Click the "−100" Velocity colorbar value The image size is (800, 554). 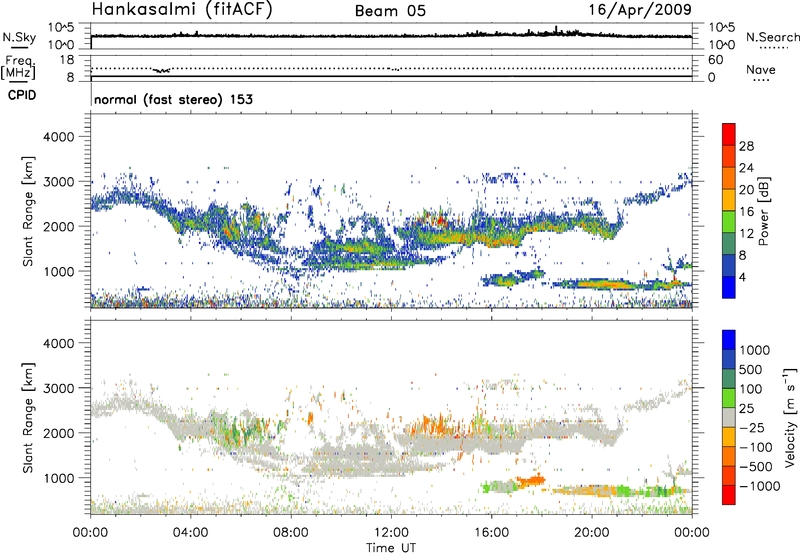pyautogui.click(x=755, y=447)
